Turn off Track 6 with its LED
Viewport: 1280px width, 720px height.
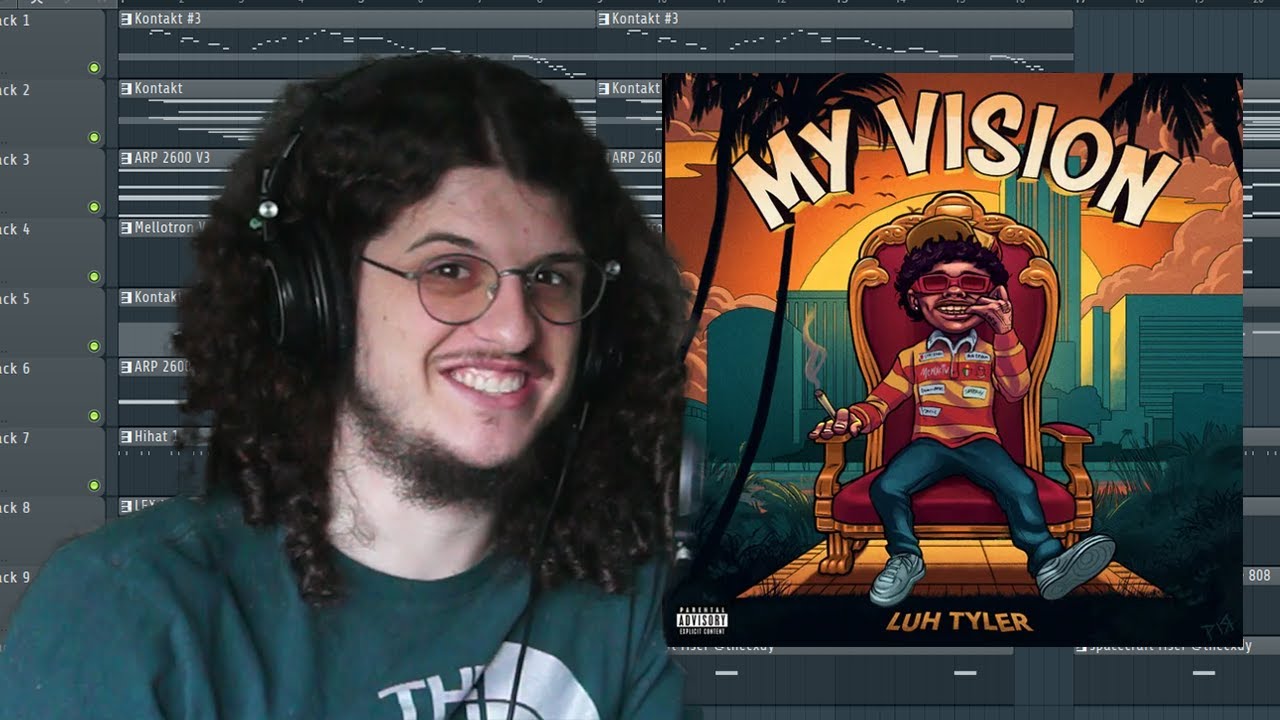[x=94, y=416]
